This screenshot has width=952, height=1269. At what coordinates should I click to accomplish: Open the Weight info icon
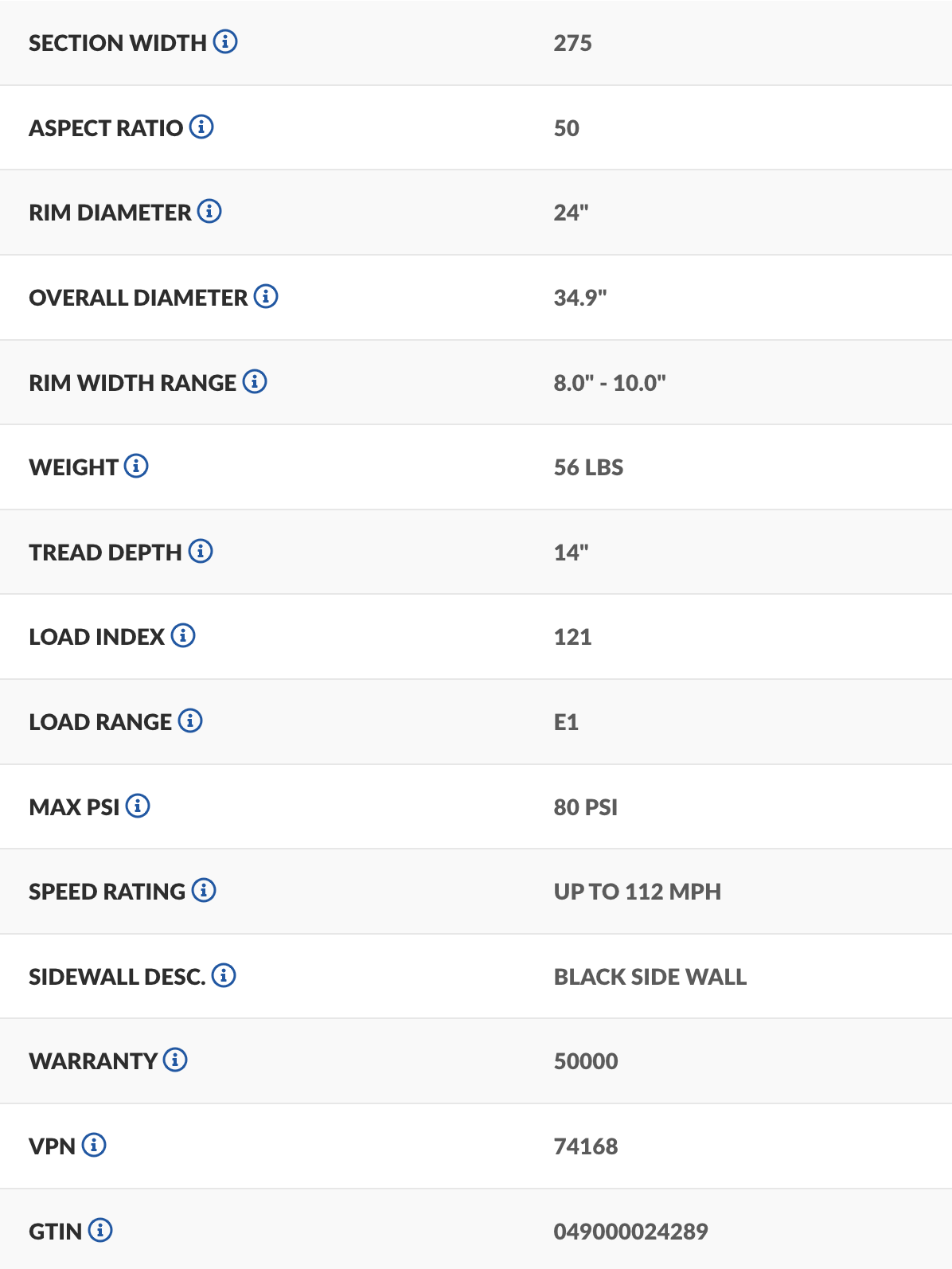[136, 466]
